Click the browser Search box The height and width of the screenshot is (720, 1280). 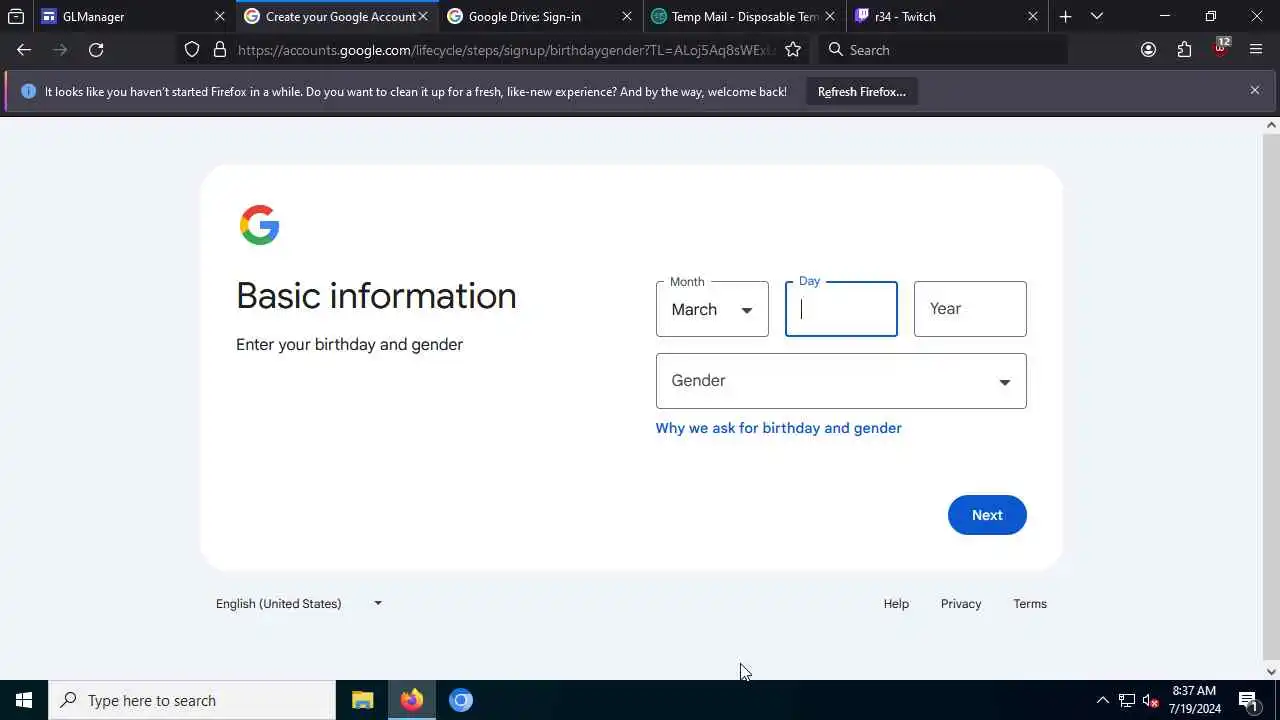943,50
